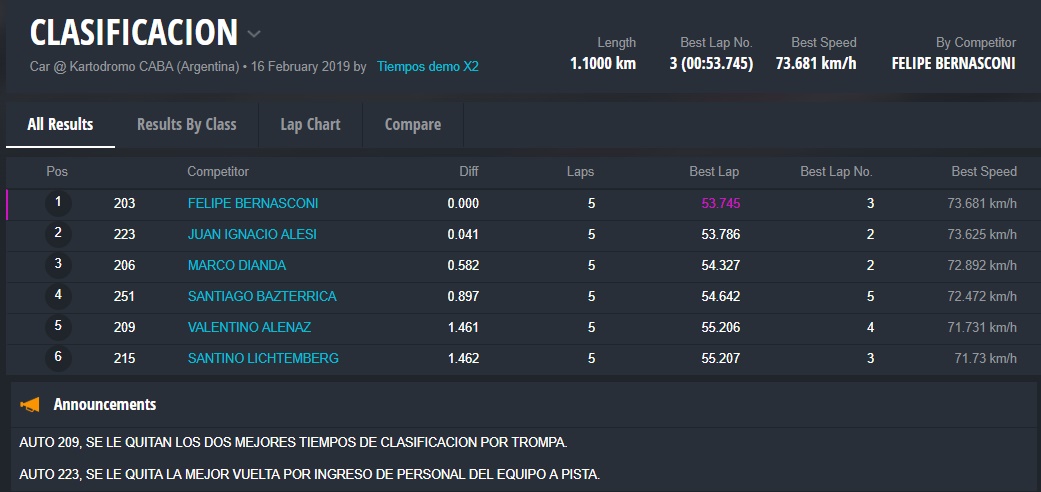The image size is (1041, 492).
Task: Click the position 1 circle badge
Action: click(58, 203)
